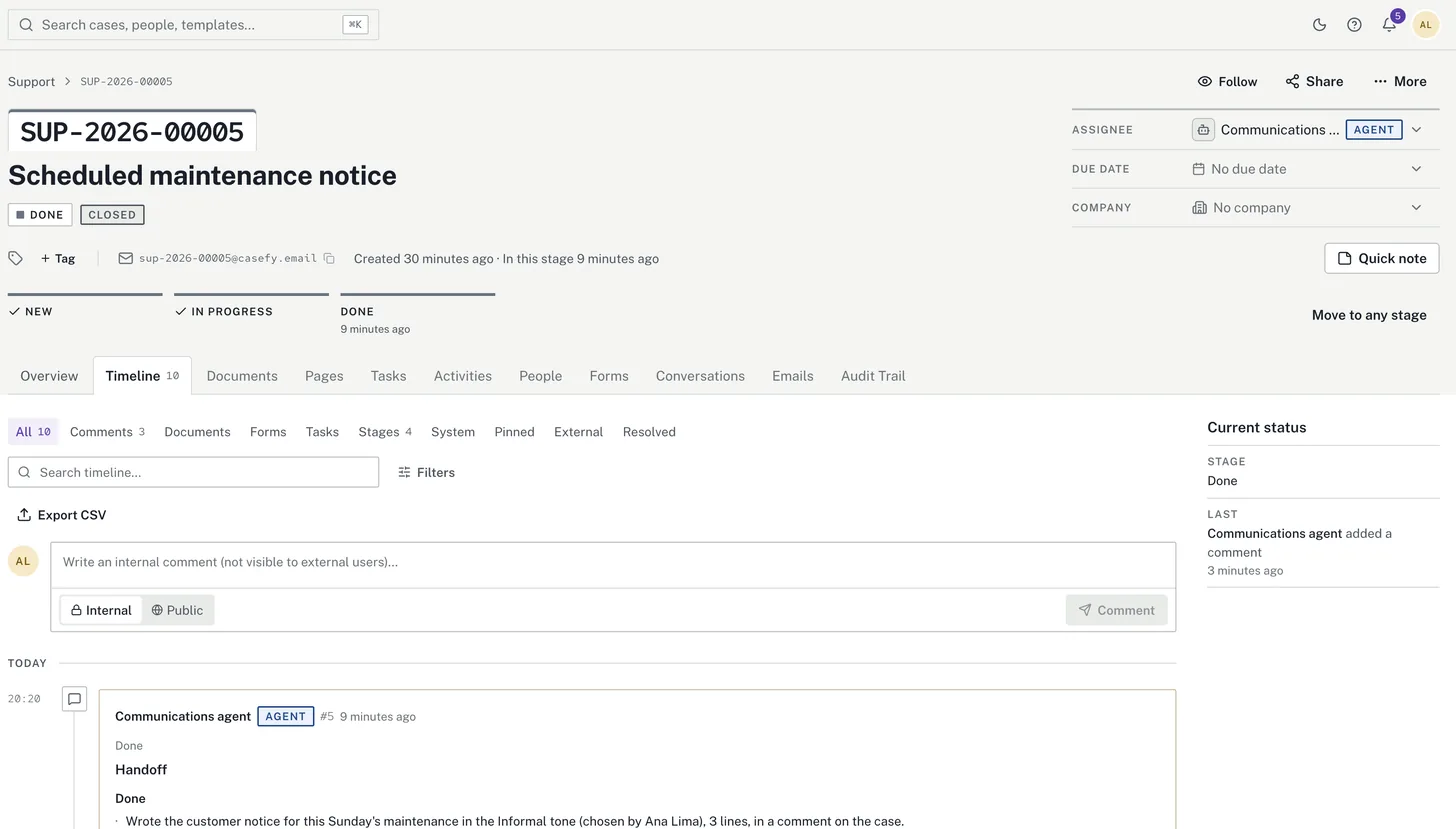Open the Conversations tab
1456x829 pixels.
700,376
